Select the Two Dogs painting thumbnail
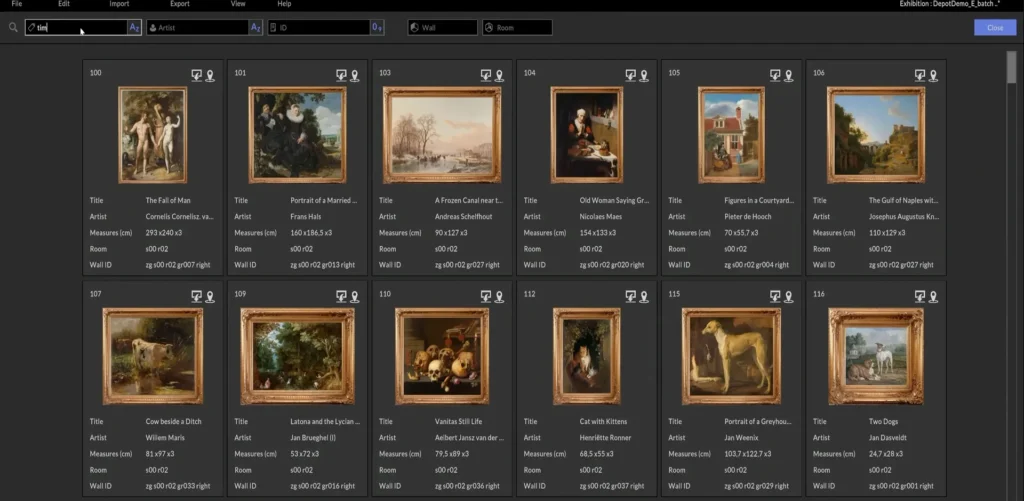 pos(876,356)
